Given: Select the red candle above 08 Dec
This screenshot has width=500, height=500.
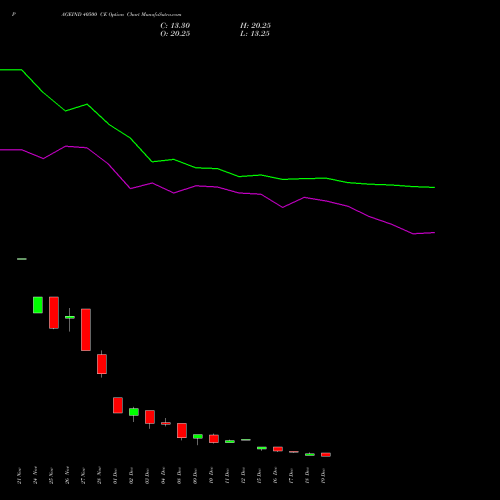Looking at the screenshot, I should (x=182, y=431).
